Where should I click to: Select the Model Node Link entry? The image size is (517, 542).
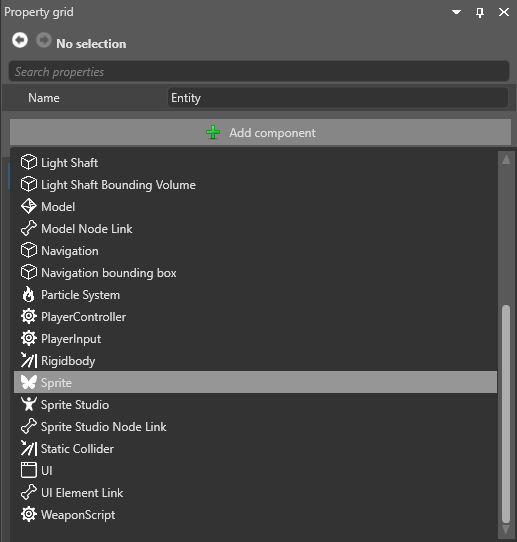255,228
